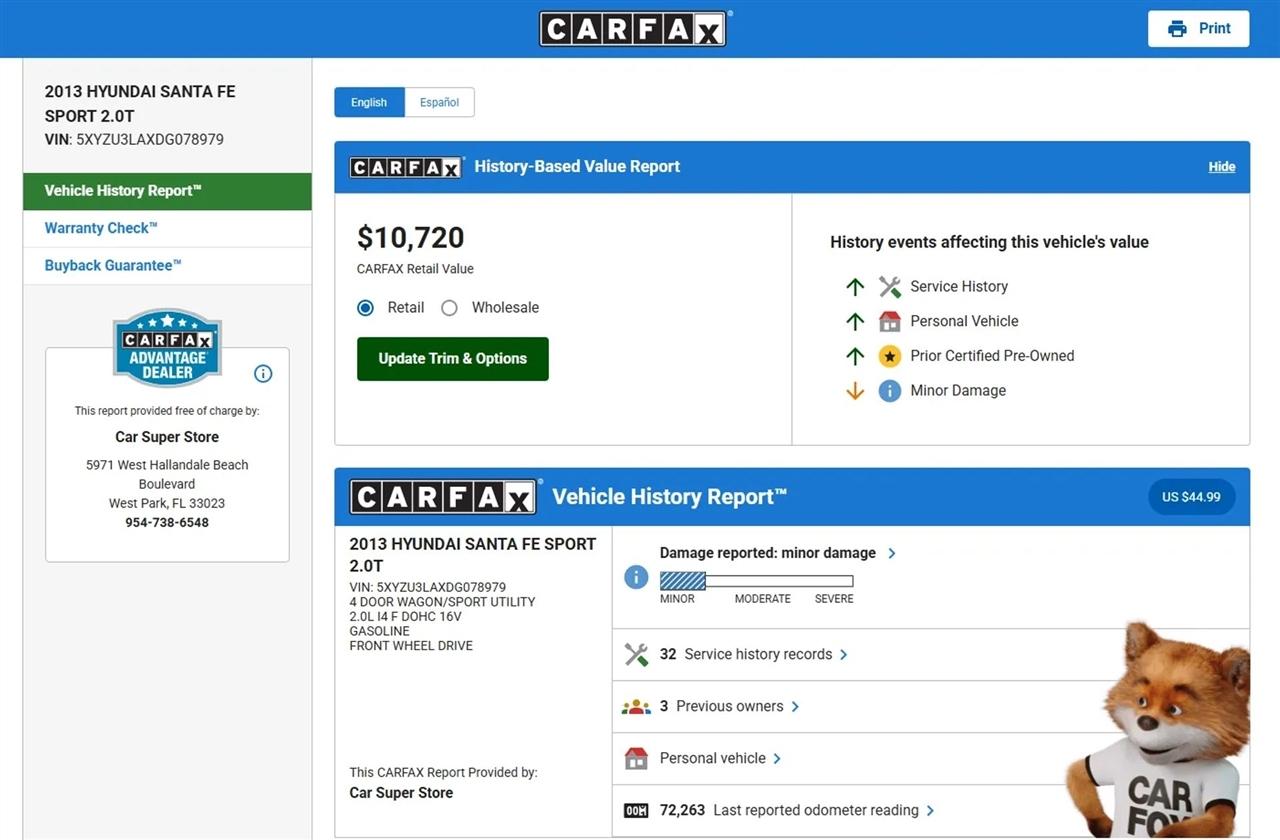Click the info icon beside Advantage Dealer badge

(x=263, y=374)
